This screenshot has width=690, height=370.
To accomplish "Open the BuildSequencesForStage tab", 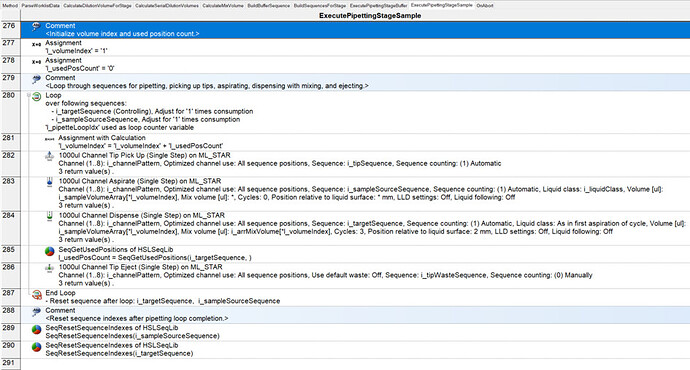I will 320,6.
